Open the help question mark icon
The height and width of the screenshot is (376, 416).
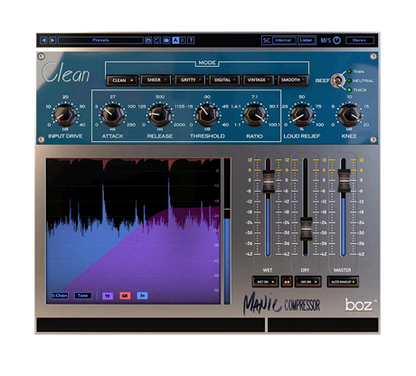pos(191,40)
